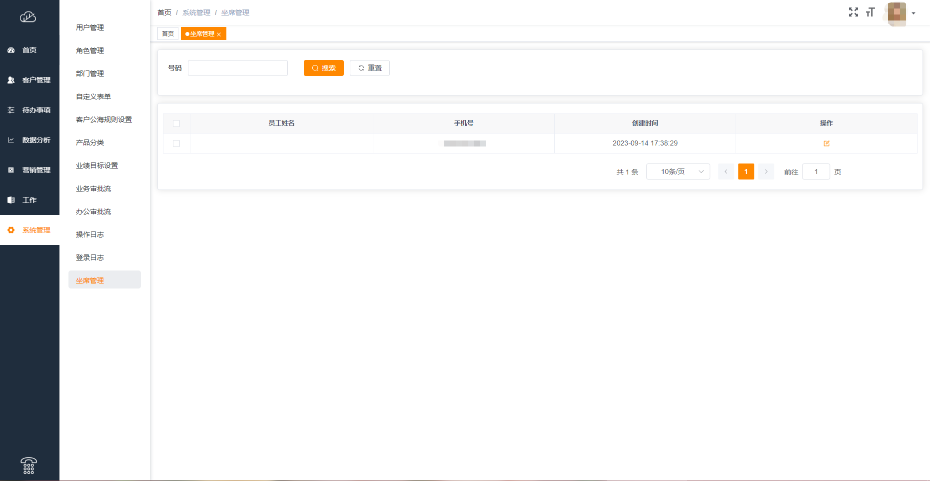This screenshot has height=481, width=930.
Task: Close the 坐席管理 tab
Action: coord(219,34)
